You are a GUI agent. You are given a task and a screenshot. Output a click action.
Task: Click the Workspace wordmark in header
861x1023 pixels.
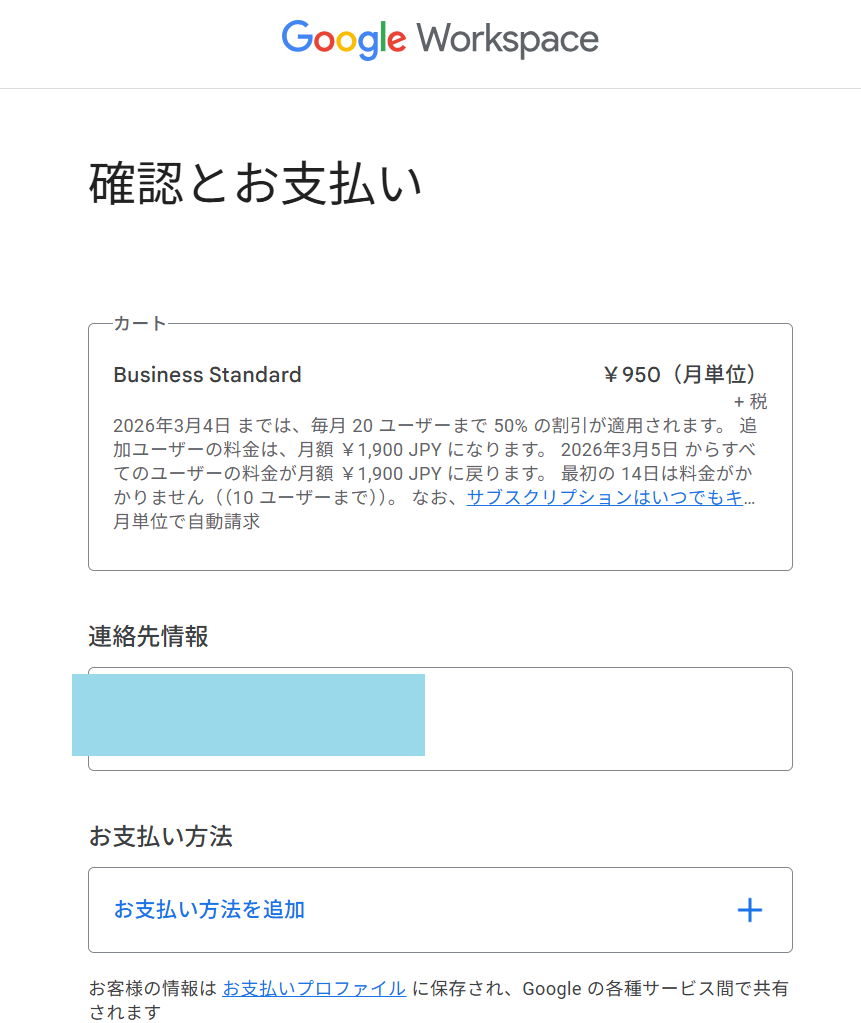click(508, 40)
